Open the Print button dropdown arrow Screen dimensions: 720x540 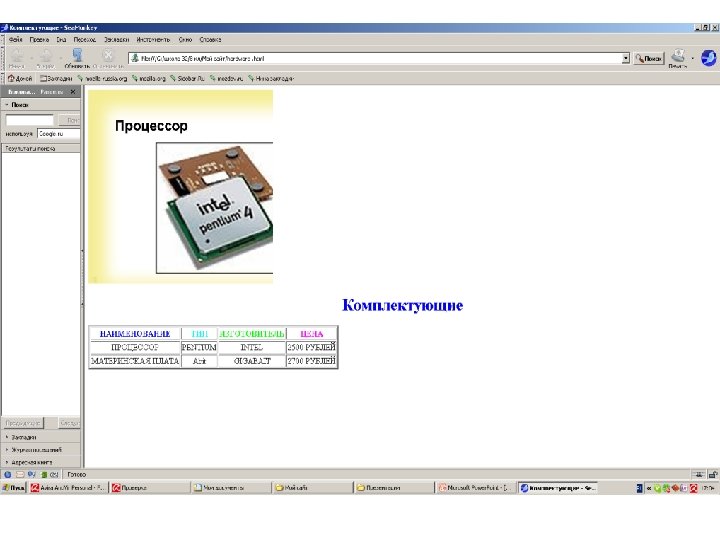pos(692,58)
